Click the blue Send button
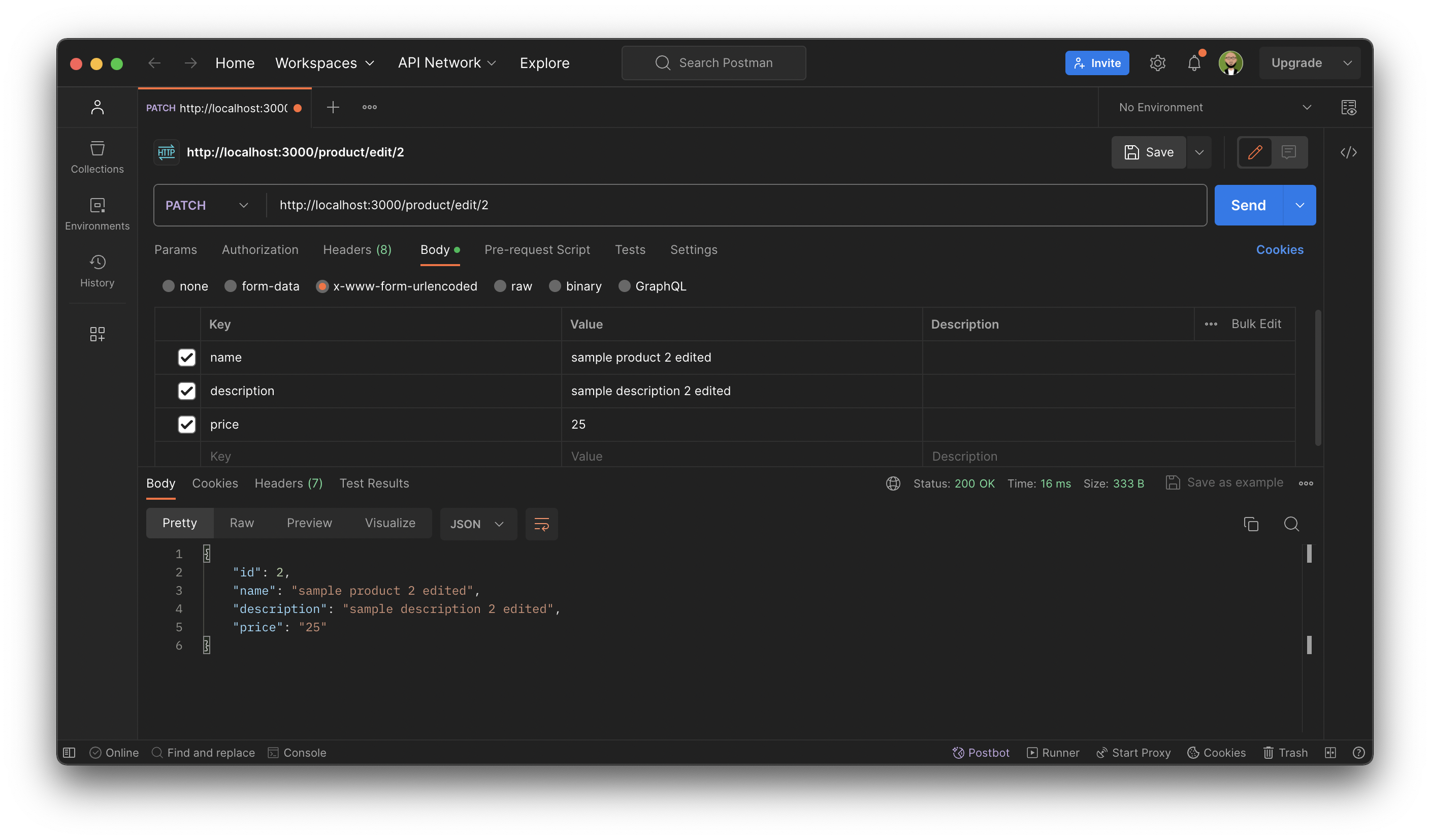This screenshot has height=840, width=1430. pyautogui.click(x=1248, y=206)
